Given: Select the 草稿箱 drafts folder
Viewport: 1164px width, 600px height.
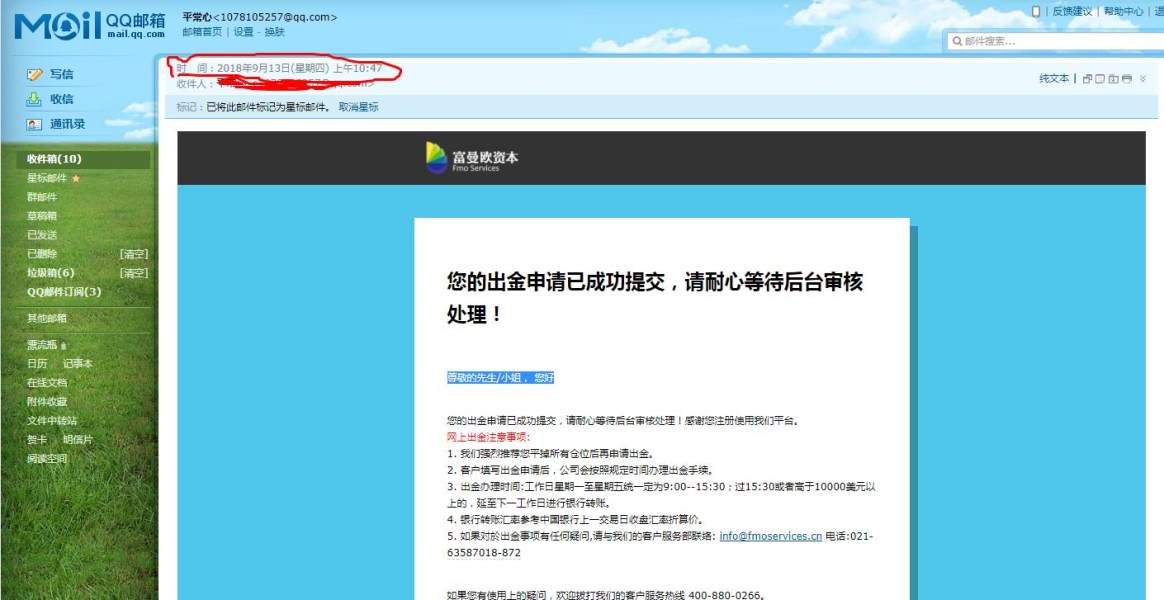Looking at the screenshot, I should [41, 216].
